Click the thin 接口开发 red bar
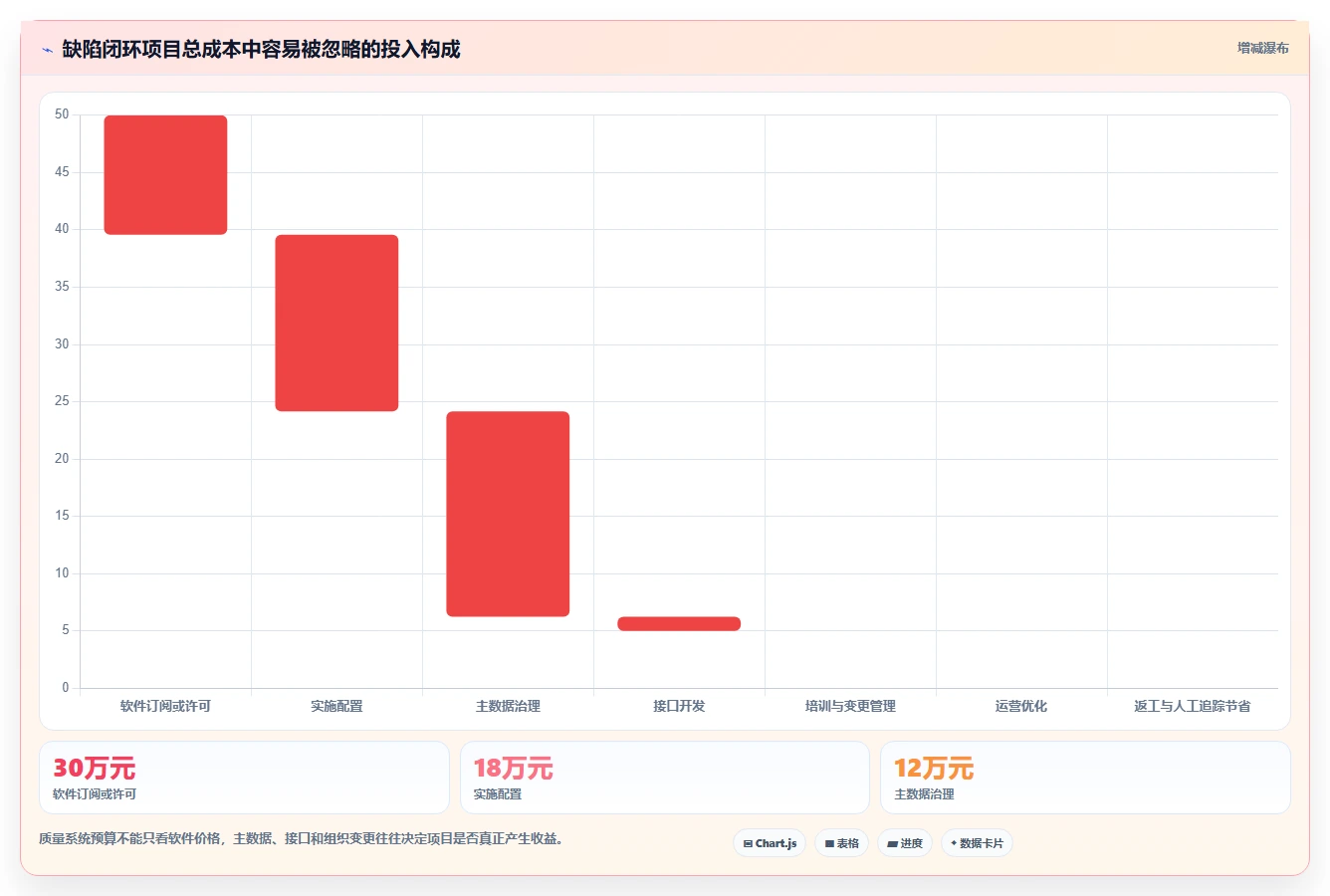Viewport: 1330px width, 896px height. point(679,623)
